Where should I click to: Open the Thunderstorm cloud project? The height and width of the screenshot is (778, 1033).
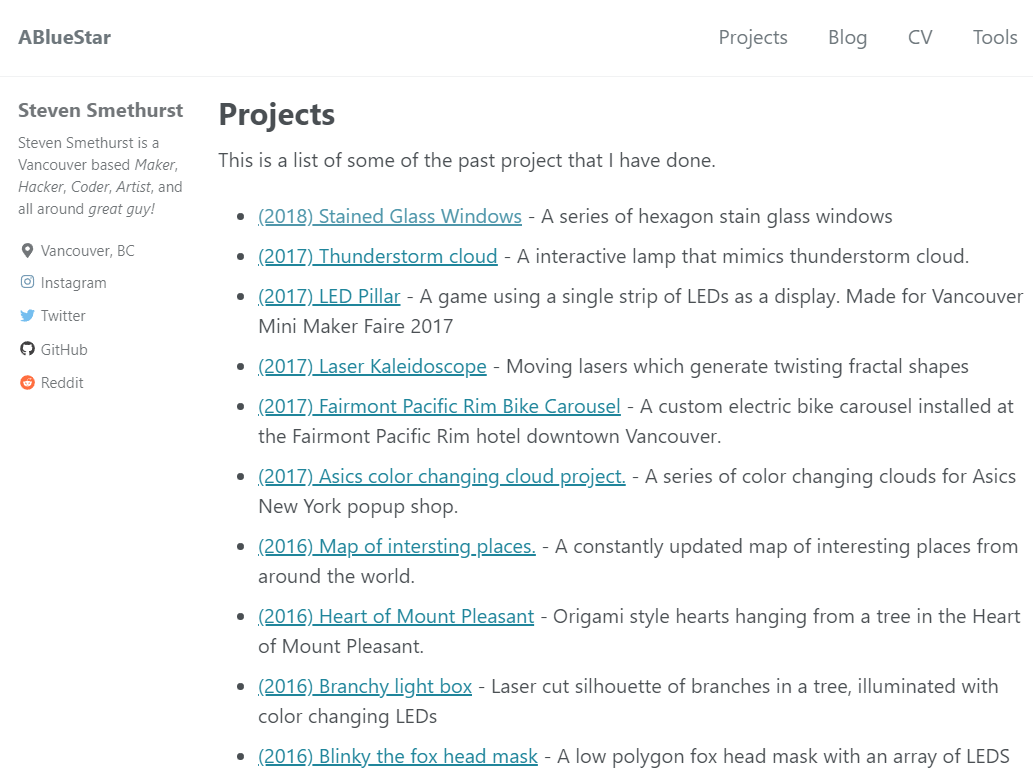tap(377, 257)
